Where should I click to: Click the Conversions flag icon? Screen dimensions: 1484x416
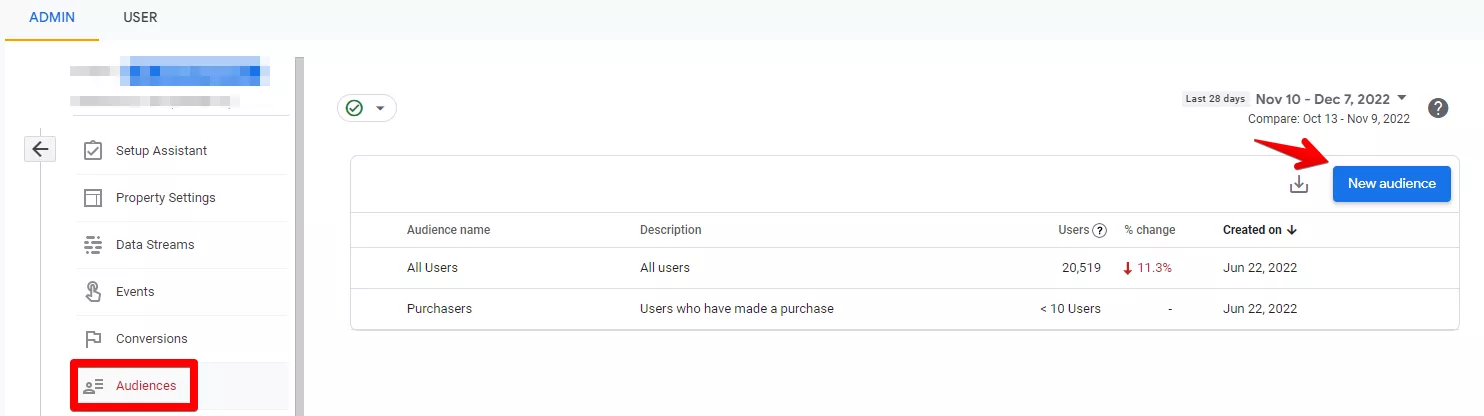coord(93,339)
